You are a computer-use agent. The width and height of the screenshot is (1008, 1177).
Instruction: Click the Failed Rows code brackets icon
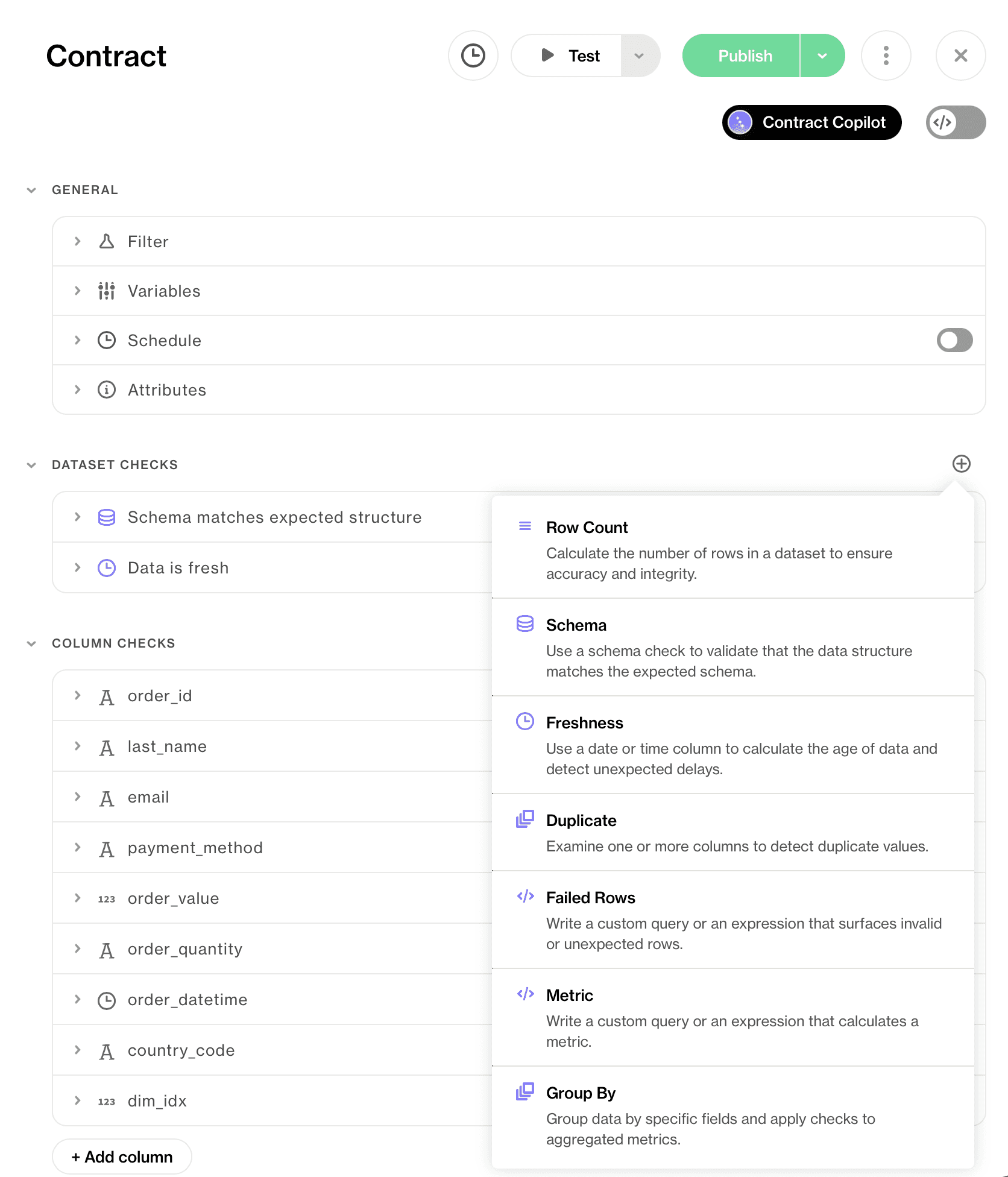[525, 896]
